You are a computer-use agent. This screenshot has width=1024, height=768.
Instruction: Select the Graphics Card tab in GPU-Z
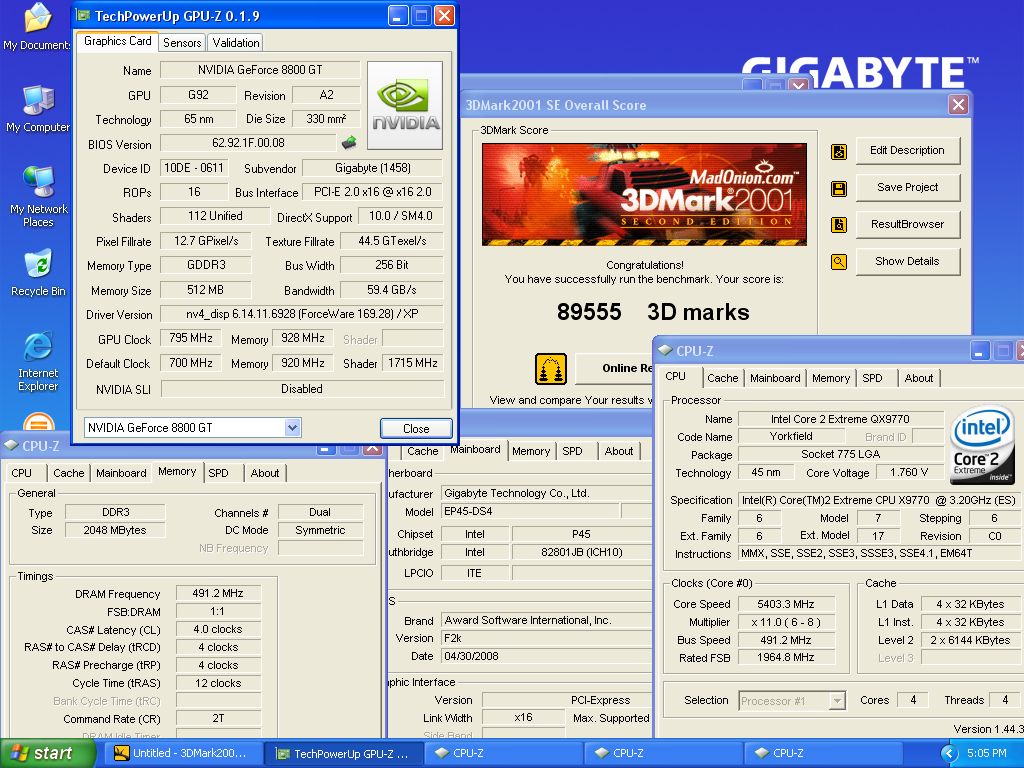tap(118, 41)
